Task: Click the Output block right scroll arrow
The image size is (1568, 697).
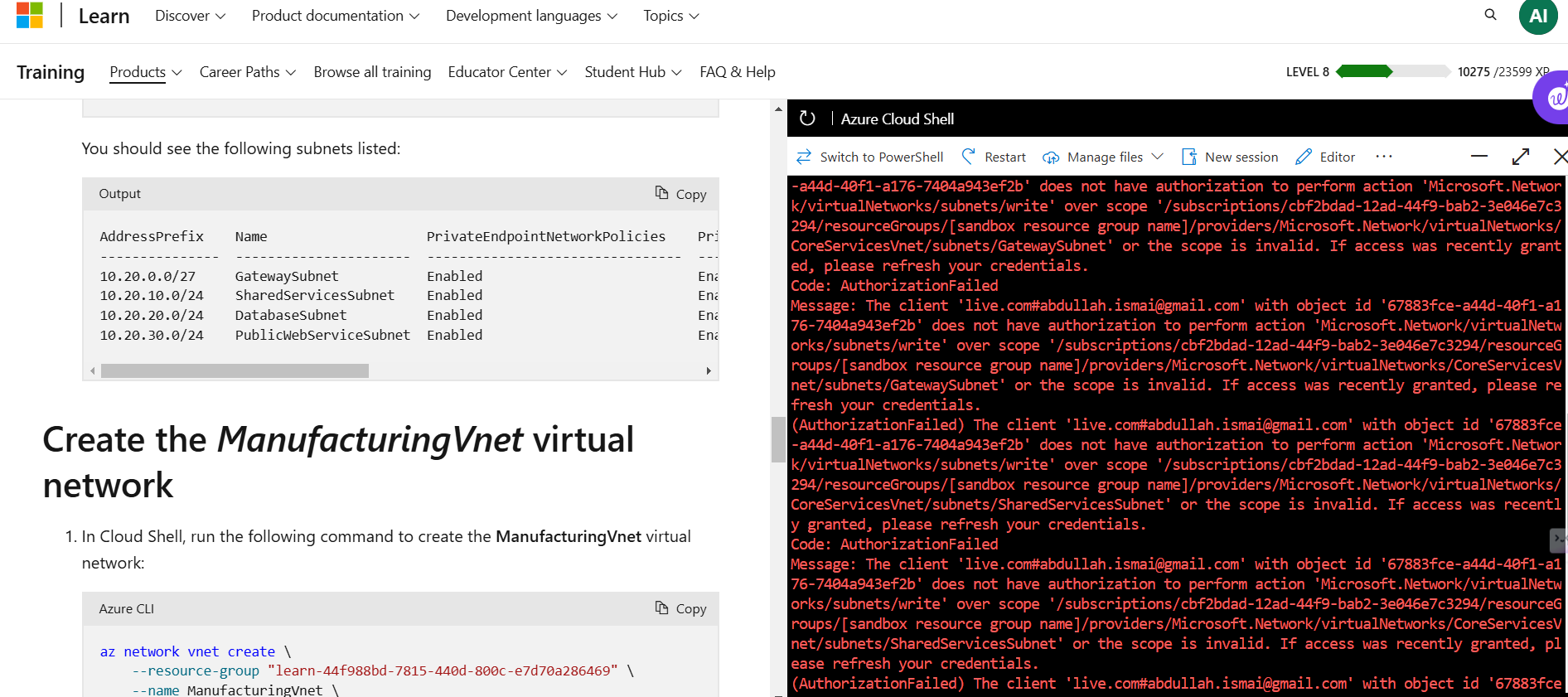Action: point(709,370)
